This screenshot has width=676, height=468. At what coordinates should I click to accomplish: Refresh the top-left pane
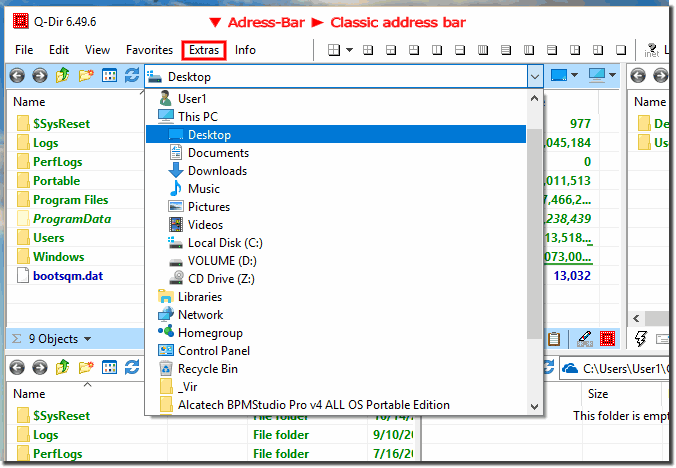pyautogui.click(x=132, y=76)
